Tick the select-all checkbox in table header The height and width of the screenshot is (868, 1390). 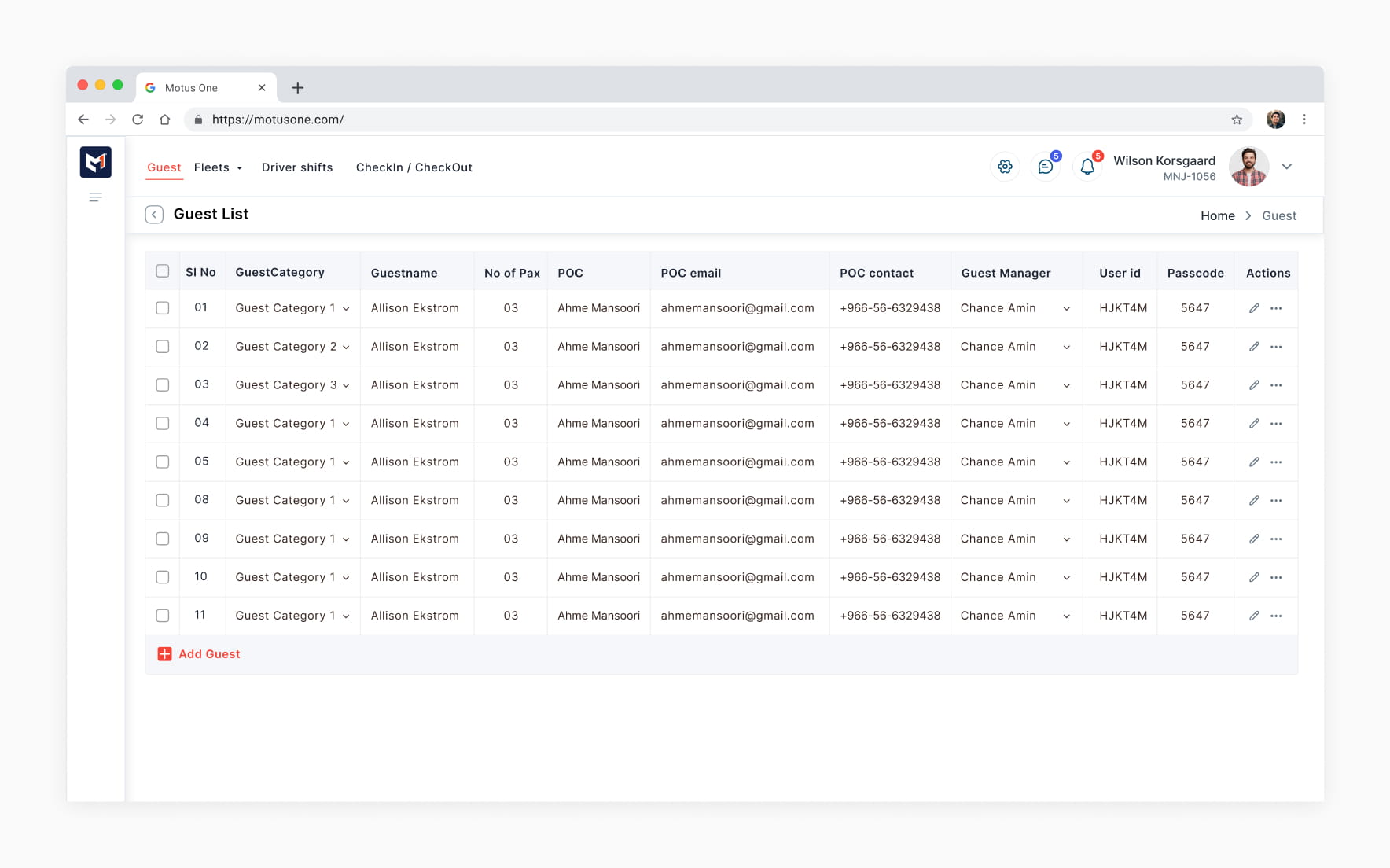(x=163, y=271)
